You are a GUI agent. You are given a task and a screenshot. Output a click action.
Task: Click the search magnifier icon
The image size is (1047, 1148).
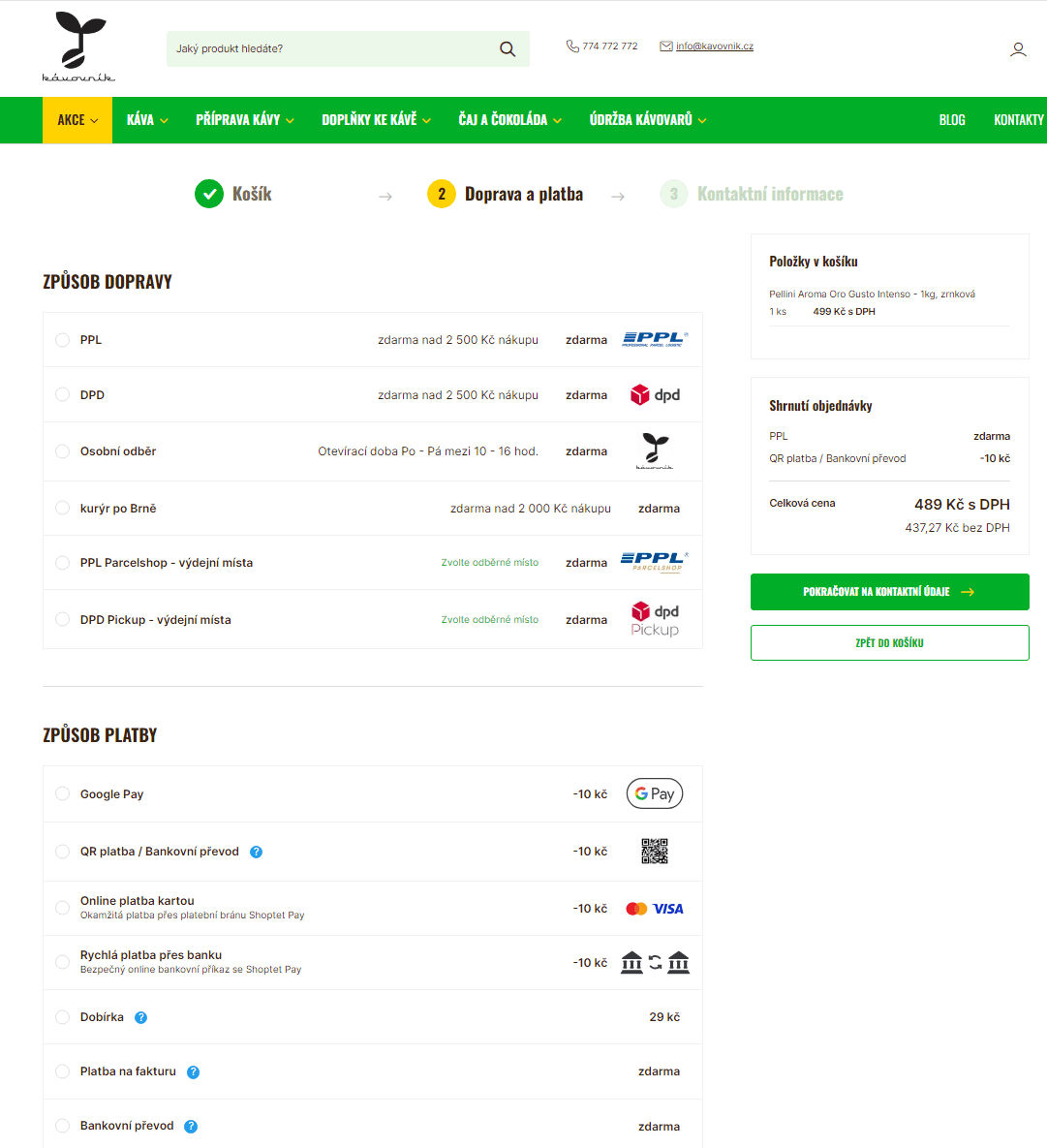[x=508, y=49]
